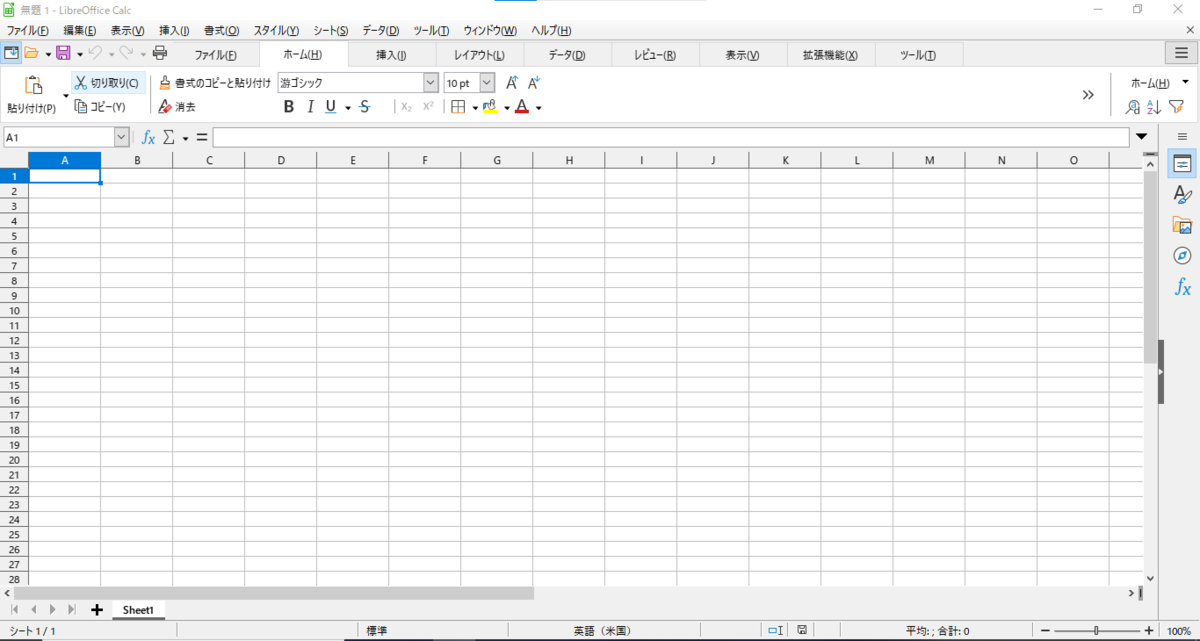Click the purple Save icon
Image resolution: width=1200 pixels, height=641 pixels.
pos(63,53)
